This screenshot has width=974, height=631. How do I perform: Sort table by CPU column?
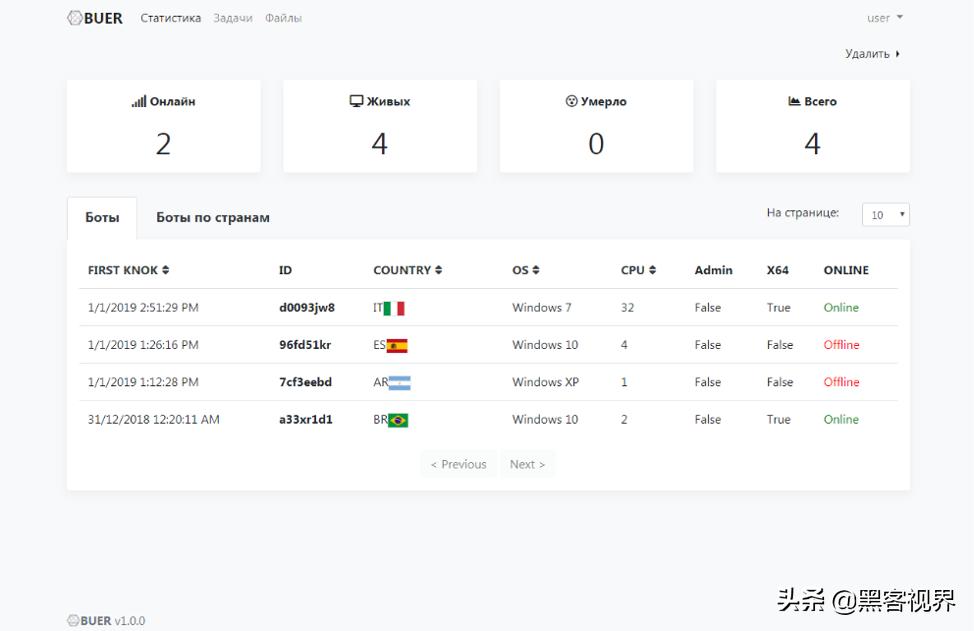point(638,270)
